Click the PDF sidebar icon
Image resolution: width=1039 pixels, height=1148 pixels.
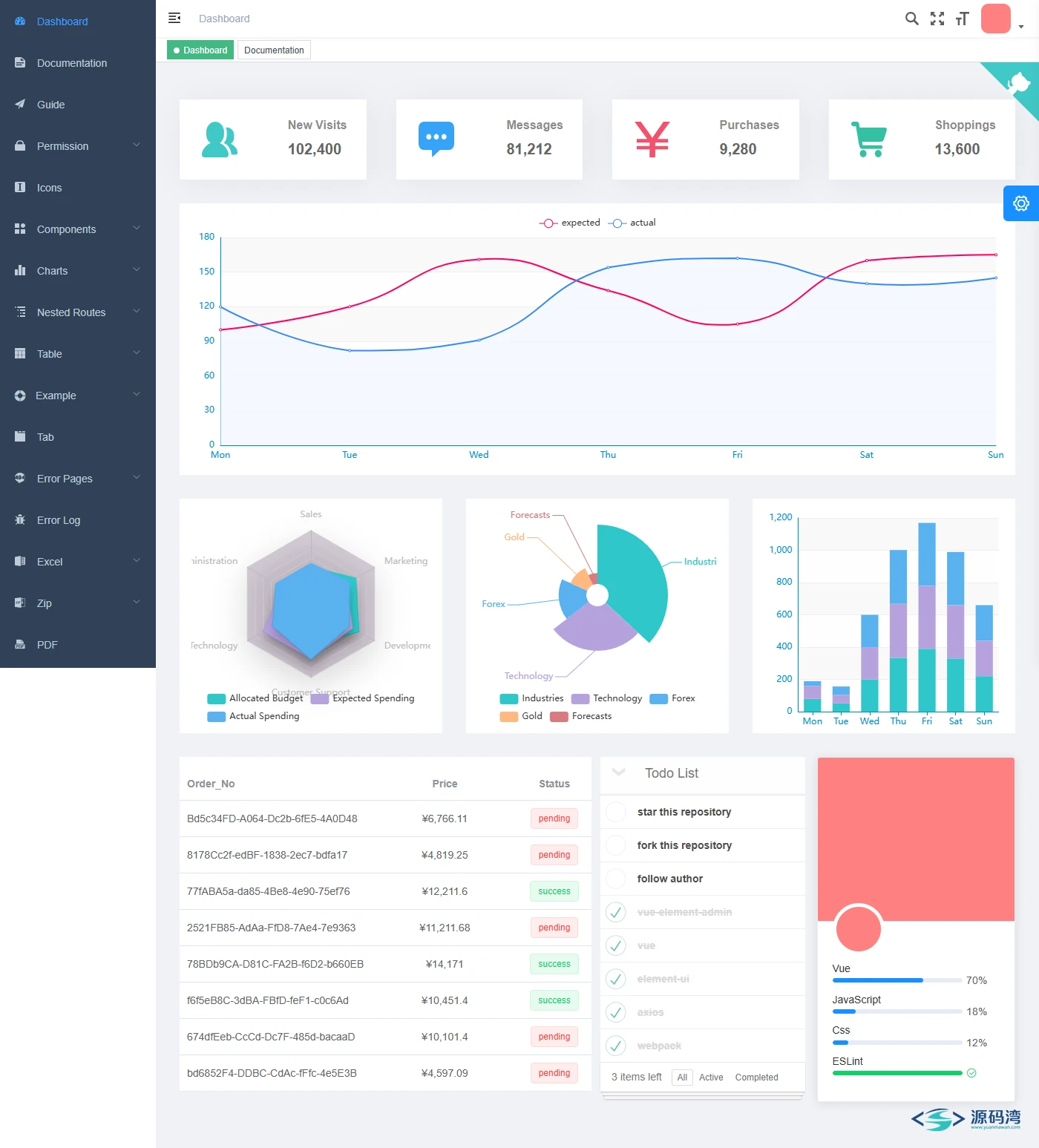pyautogui.click(x=20, y=645)
